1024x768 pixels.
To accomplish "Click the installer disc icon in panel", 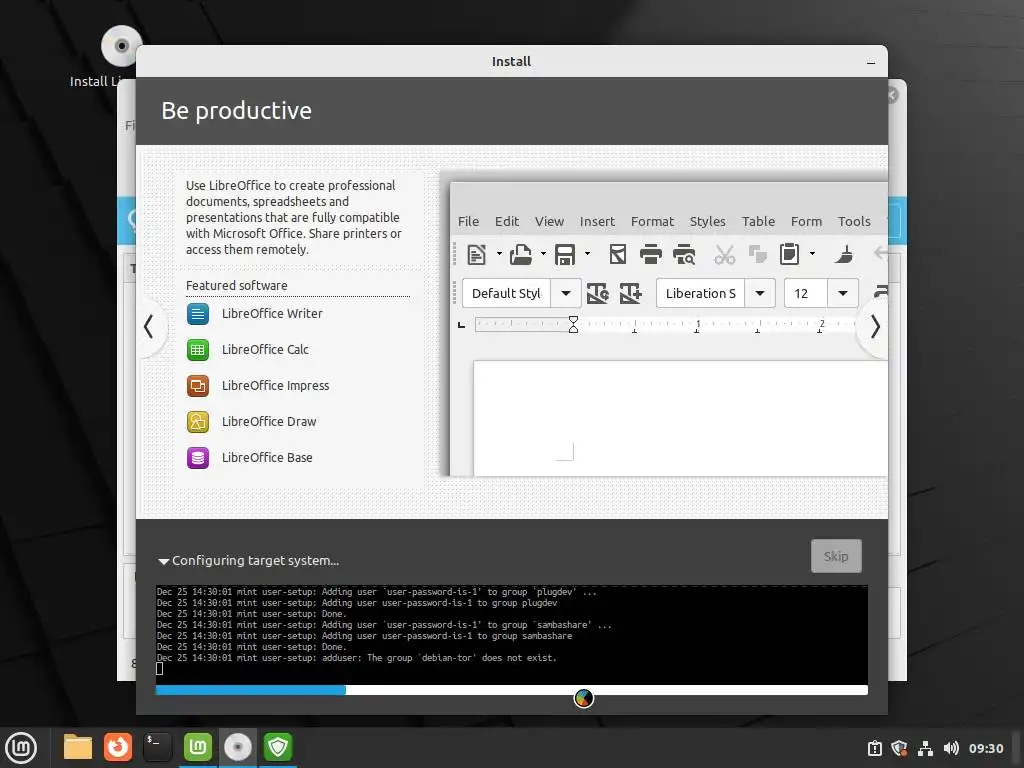I will click(238, 747).
